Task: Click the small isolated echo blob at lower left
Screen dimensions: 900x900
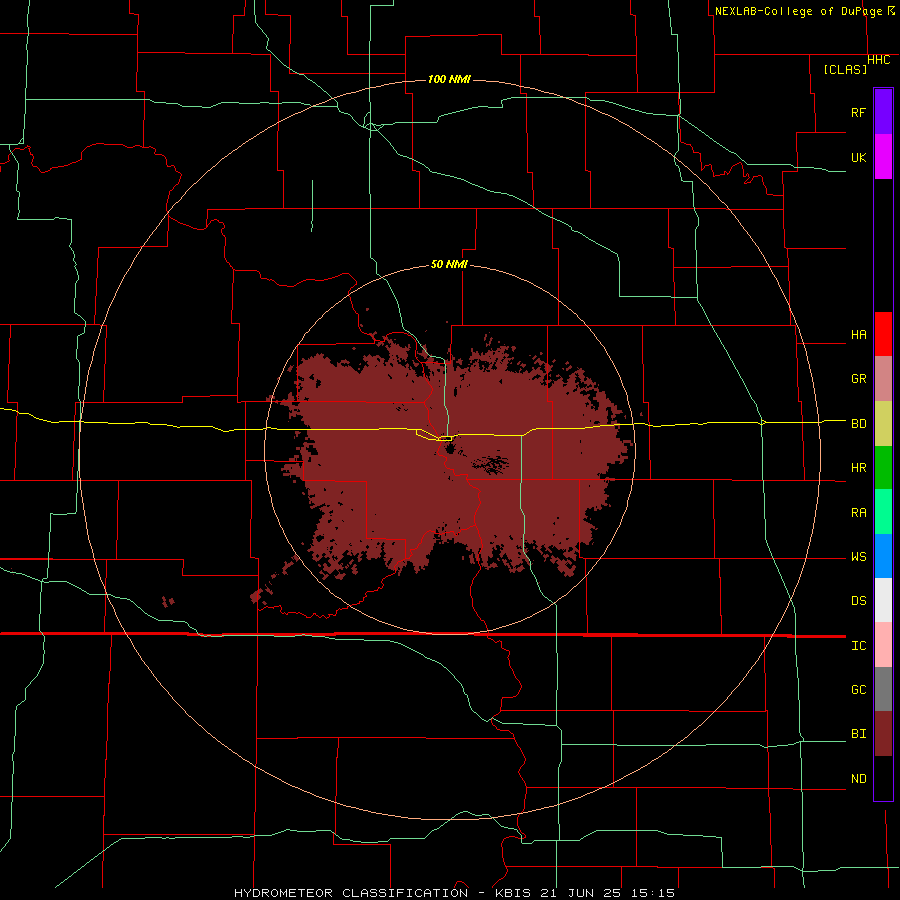Action: (x=168, y=602)
